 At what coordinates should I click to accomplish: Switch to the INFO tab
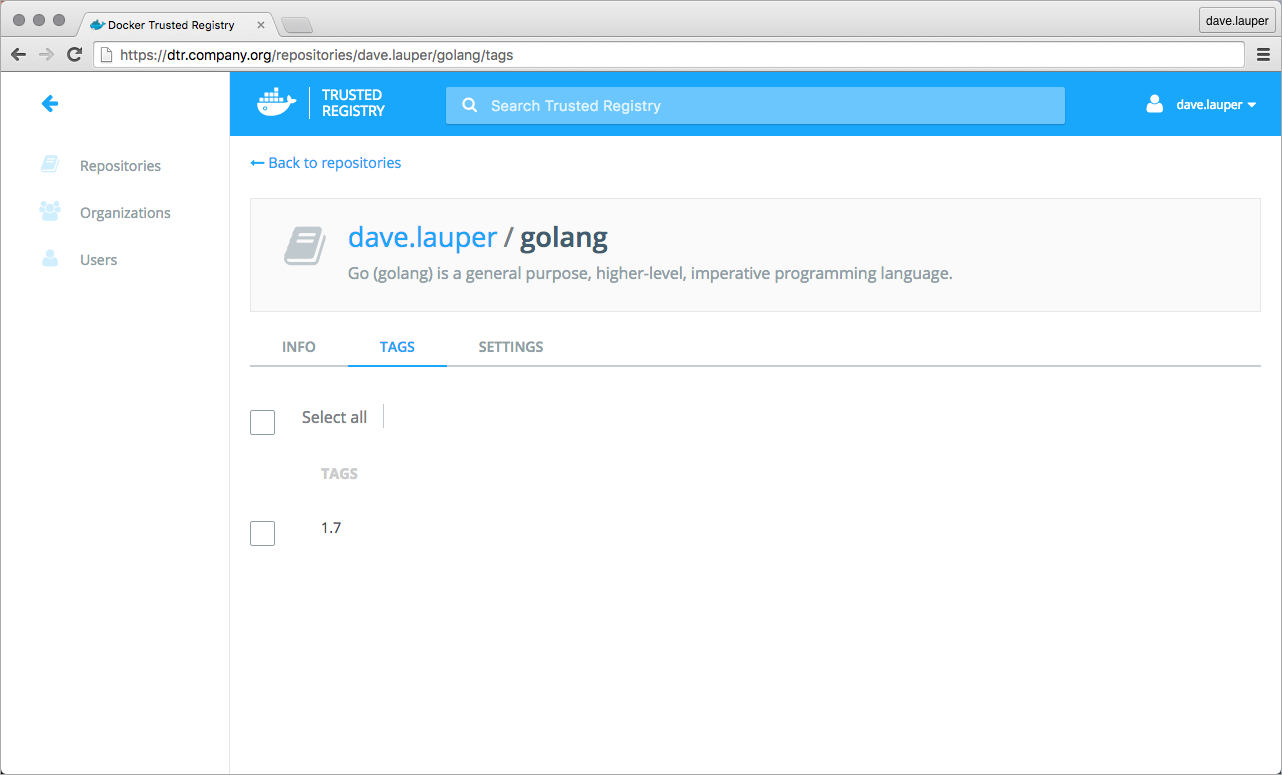tap(299, 347)
